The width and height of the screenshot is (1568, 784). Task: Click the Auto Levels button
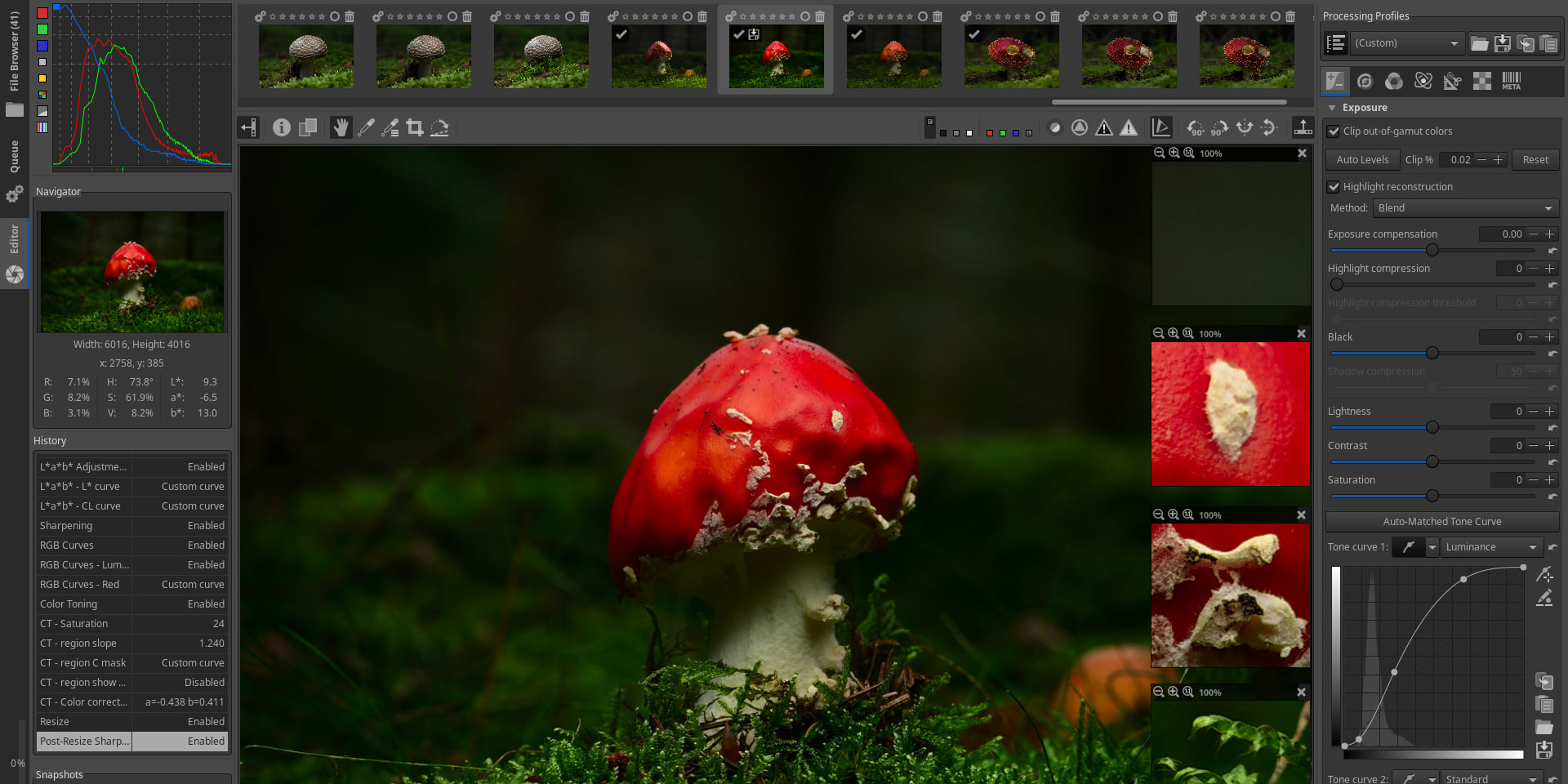[1361, 160]
